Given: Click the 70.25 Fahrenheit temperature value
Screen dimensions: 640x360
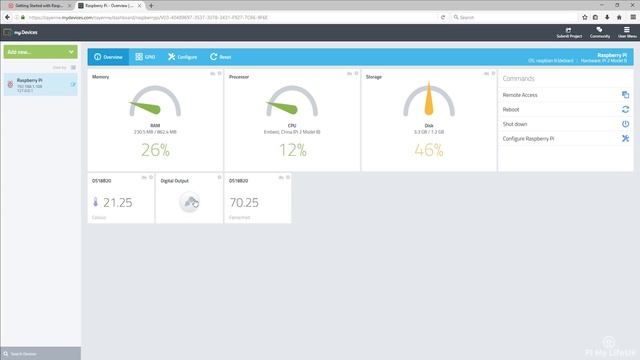Looking at the screenshot, I should click(244, 202).
